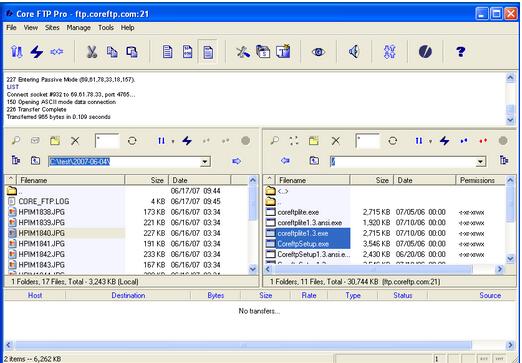522x363 pixels.
Task: Open the Site Manager icon
Action: point(17,52)
